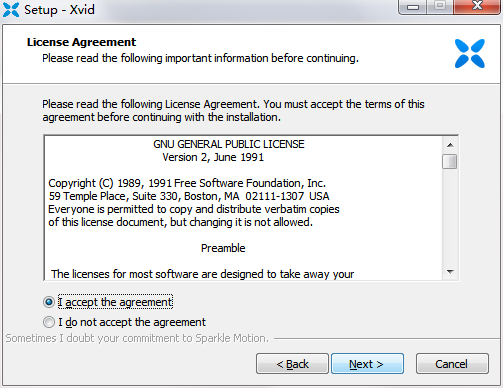This screenshot has width=503, height=388.
Task: Cancel the Xvid setup
Action: tap(452, 364)
